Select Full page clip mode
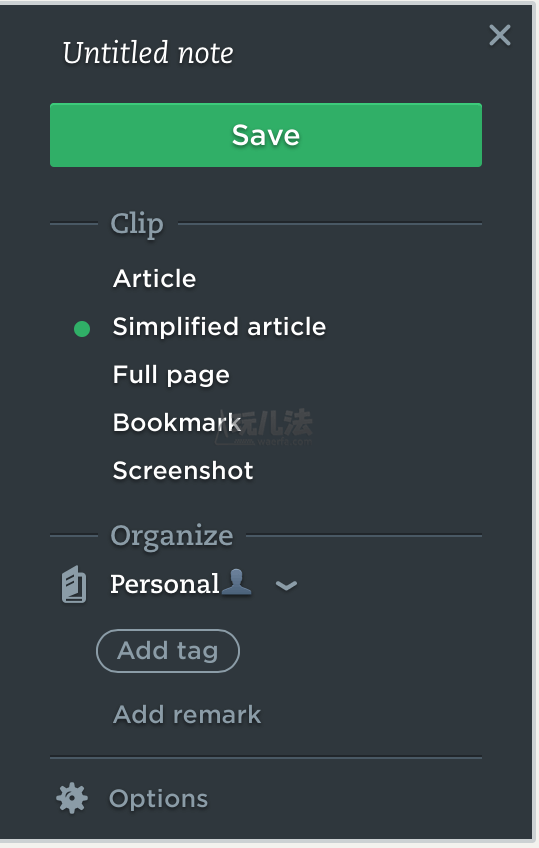This screenshot has width=539, height=848. 171,375
